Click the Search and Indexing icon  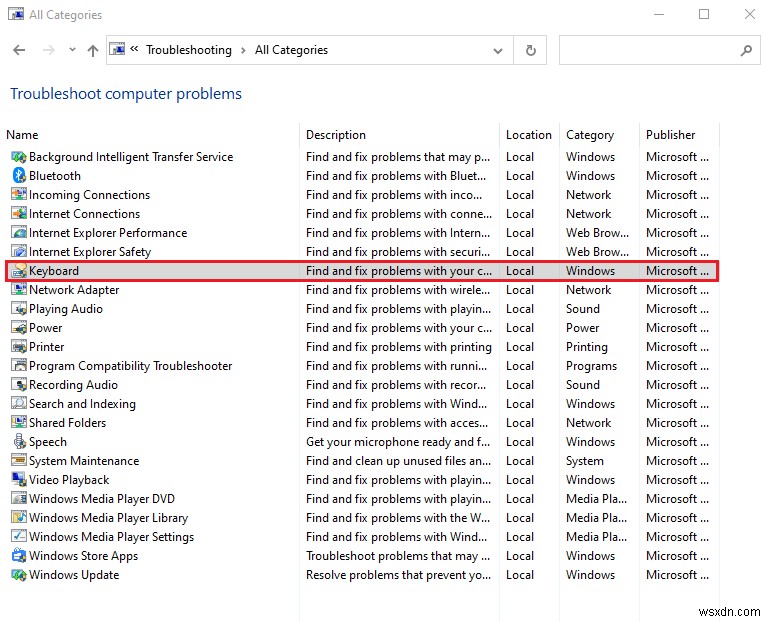coord(19,404)
